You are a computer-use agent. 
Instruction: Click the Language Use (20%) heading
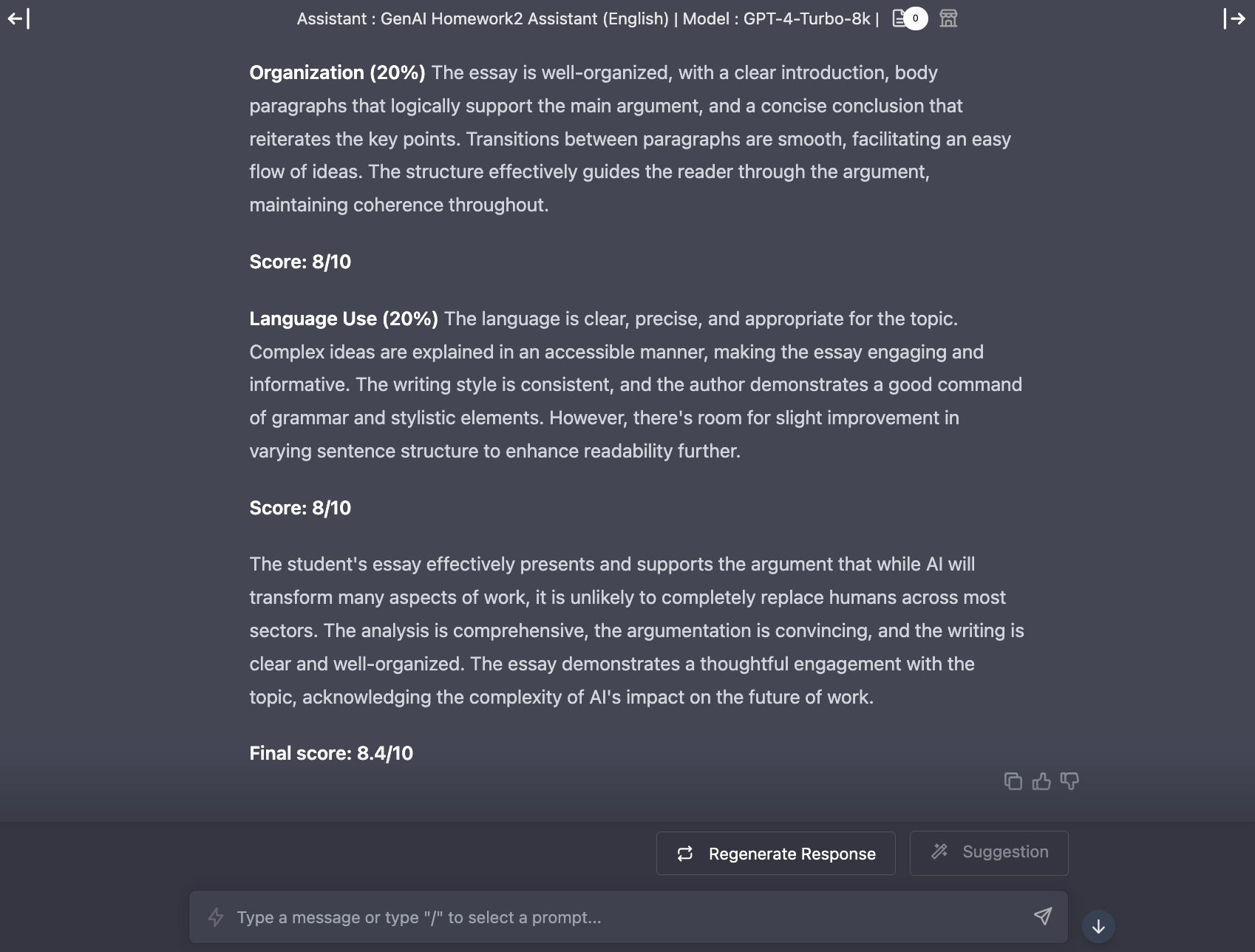[x=344, y=319]
